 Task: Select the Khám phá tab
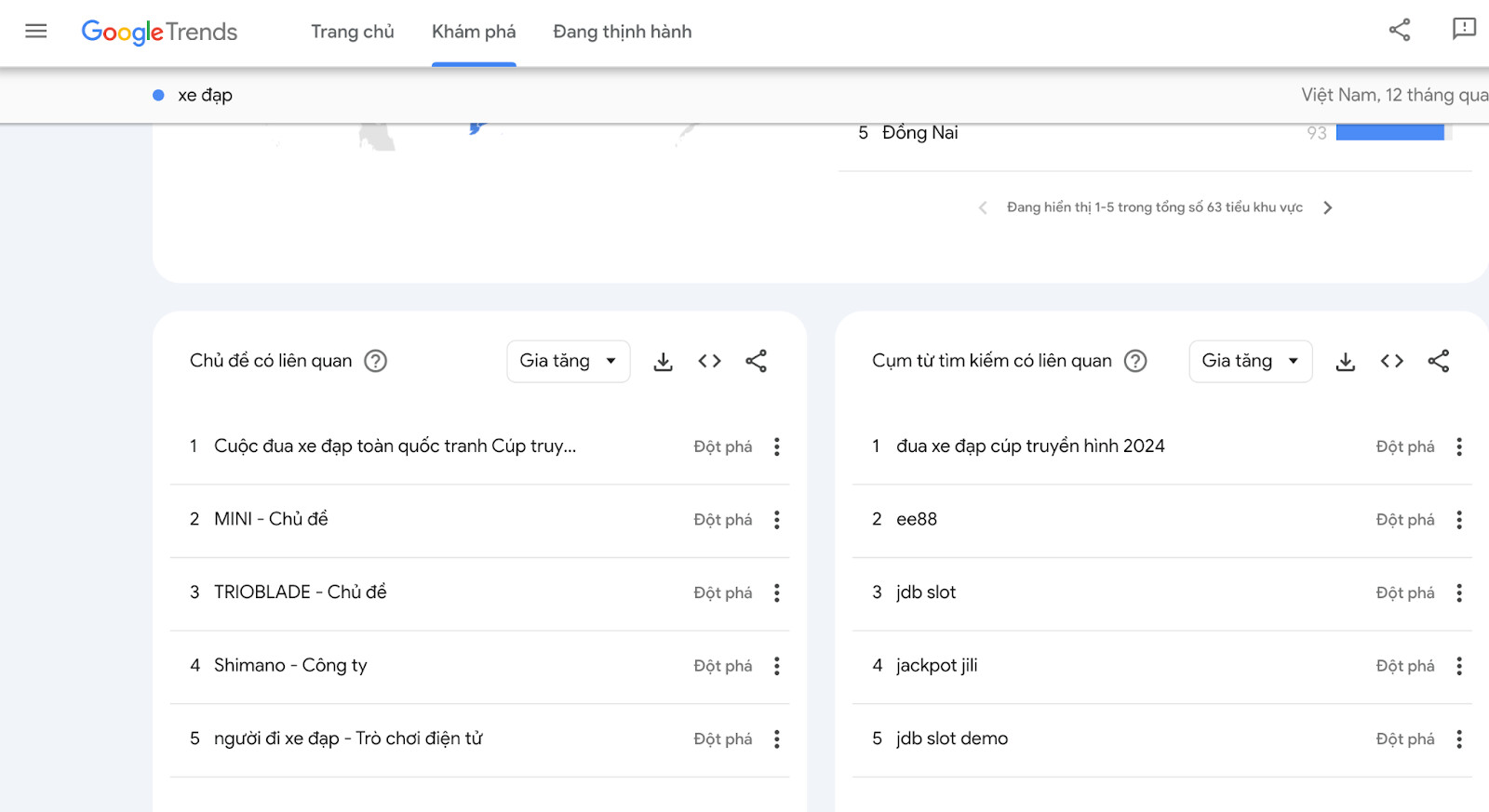tap(474, 32)
